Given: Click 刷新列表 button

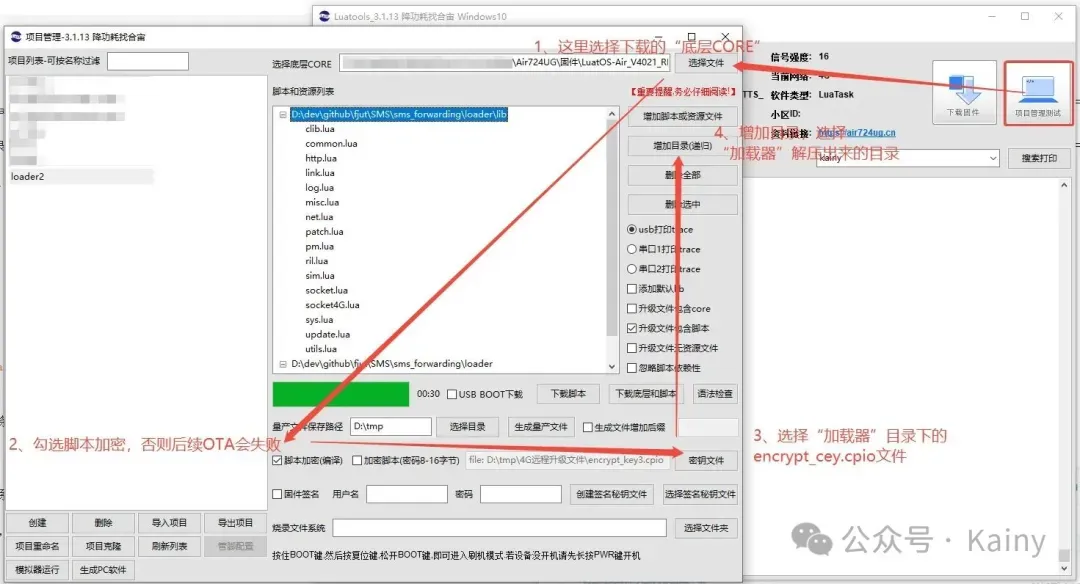Looking at the screenshot, I should 169,546.
